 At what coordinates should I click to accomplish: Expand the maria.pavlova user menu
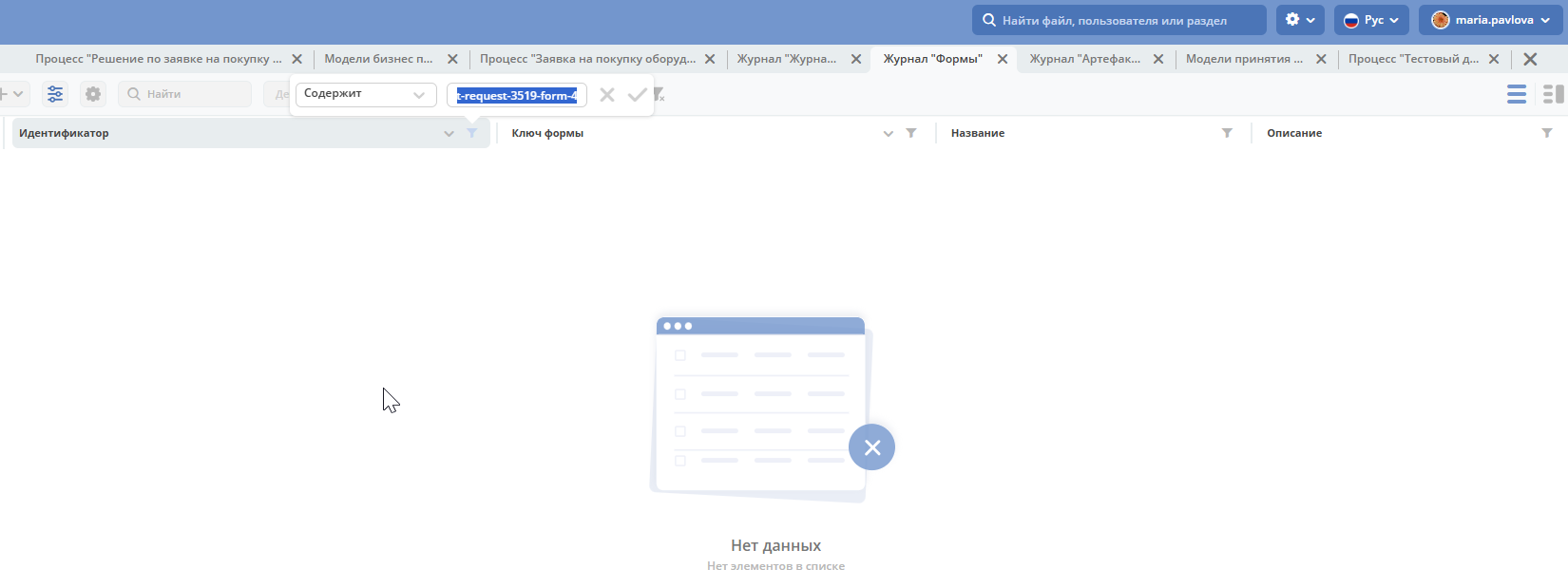pyautogui.click(x=1490, y=20)
